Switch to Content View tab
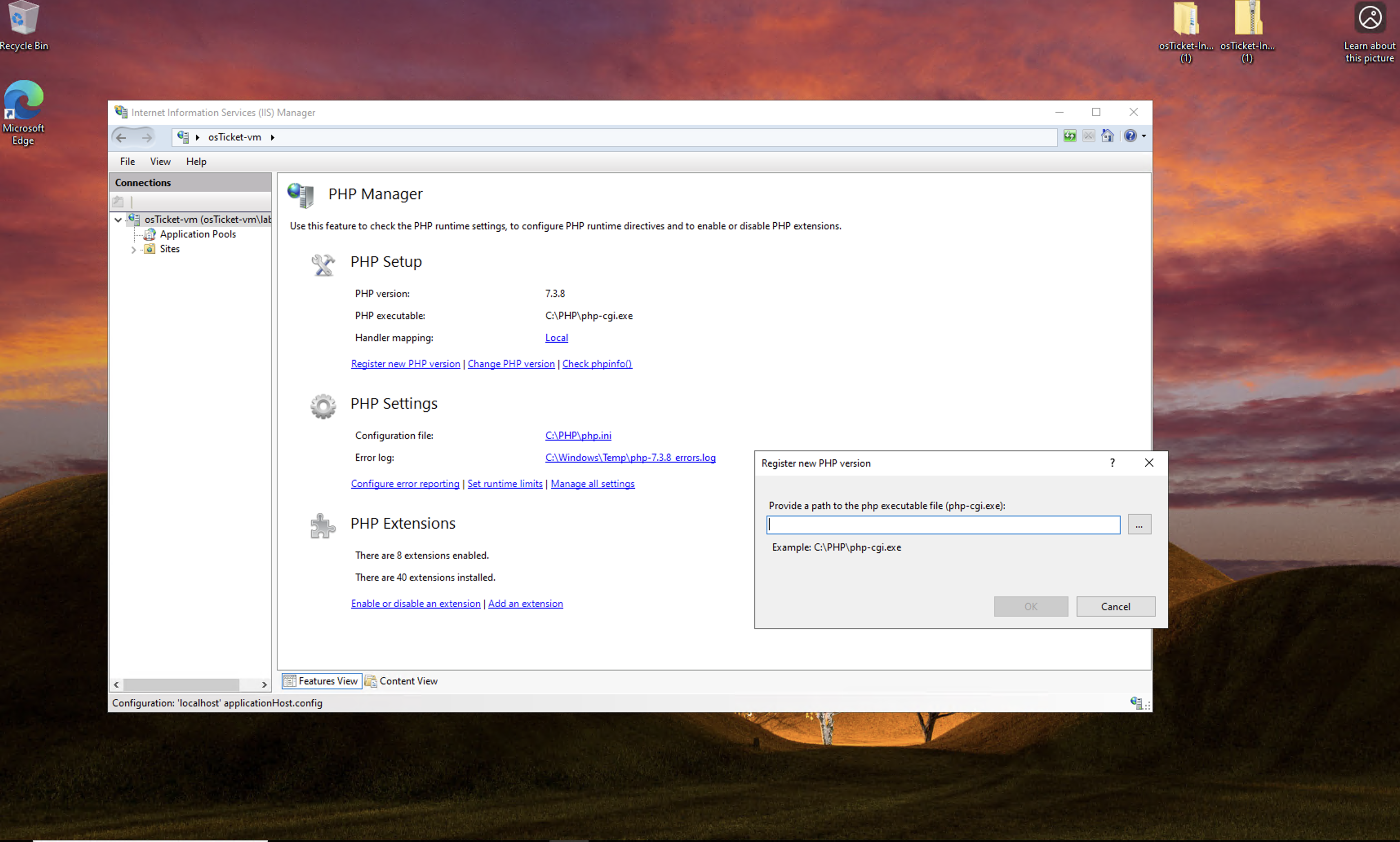Screen dimensions: 1400x842 (401, 681)
